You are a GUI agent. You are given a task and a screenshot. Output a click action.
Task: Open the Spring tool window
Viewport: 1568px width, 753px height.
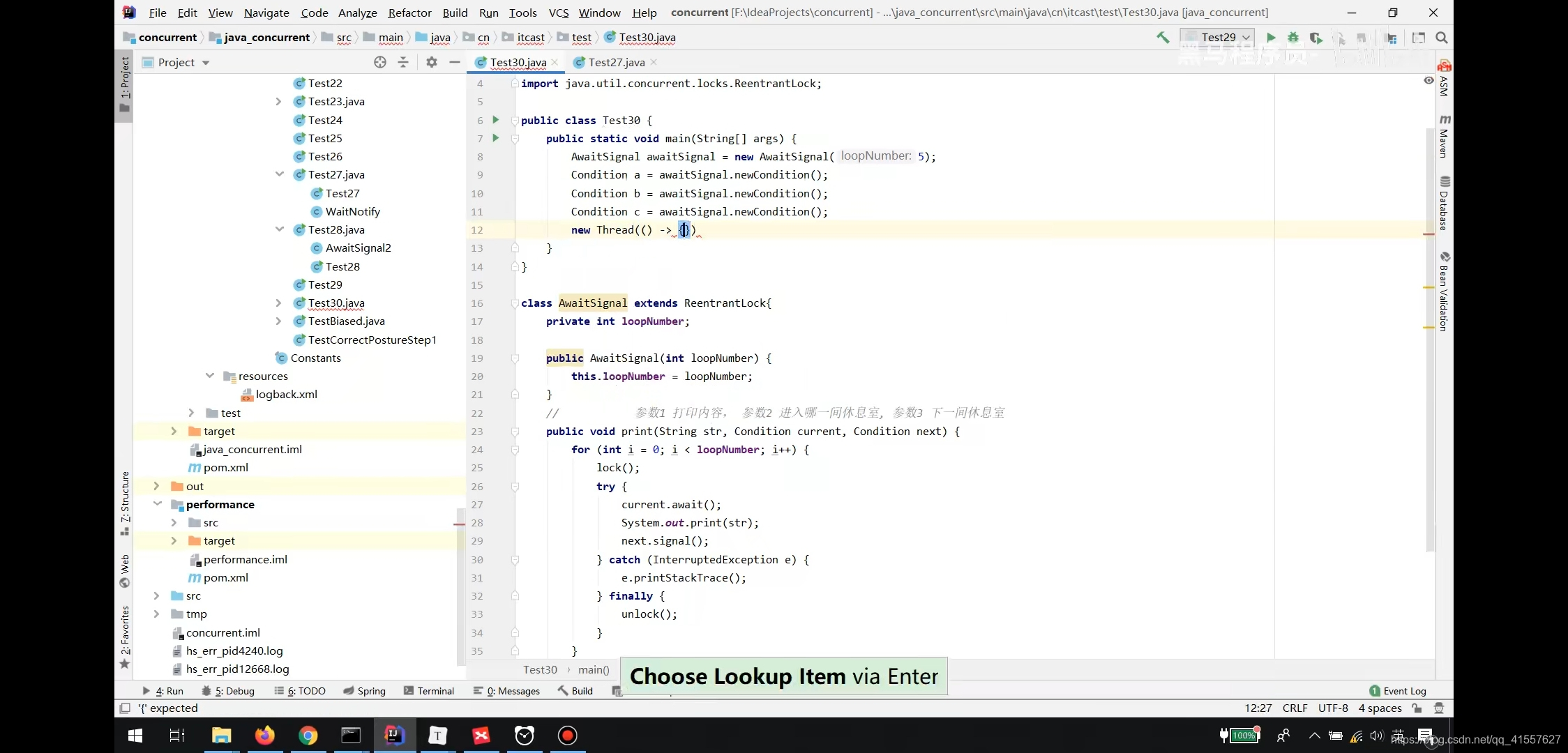click(x=364, y=691)
